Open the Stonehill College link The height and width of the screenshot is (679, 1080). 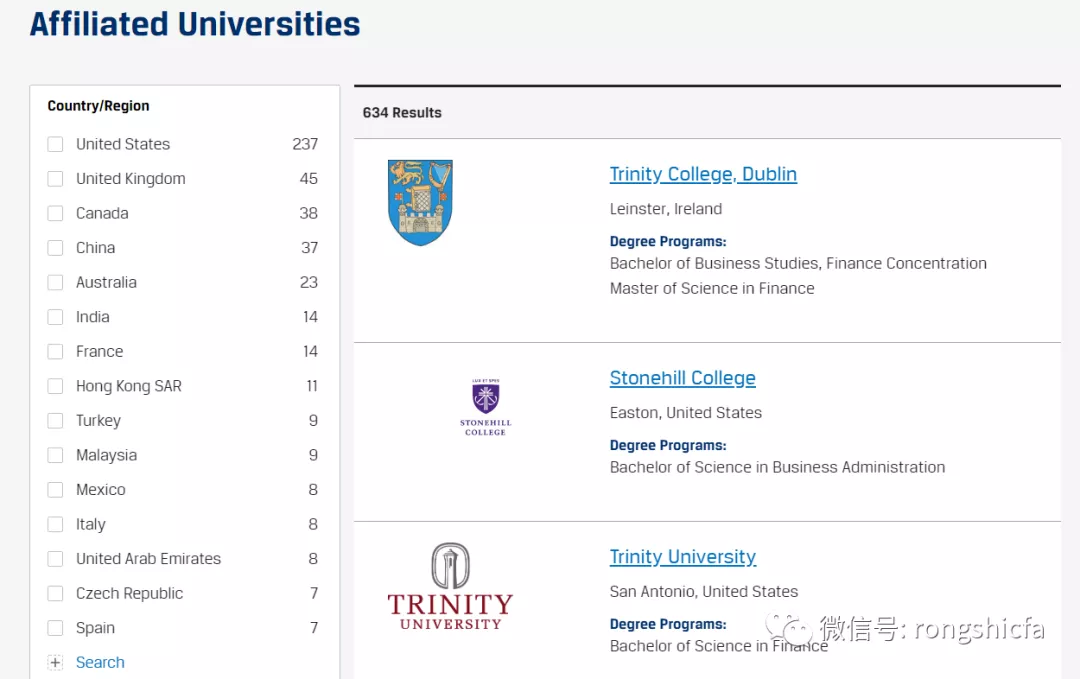point(683,378)
